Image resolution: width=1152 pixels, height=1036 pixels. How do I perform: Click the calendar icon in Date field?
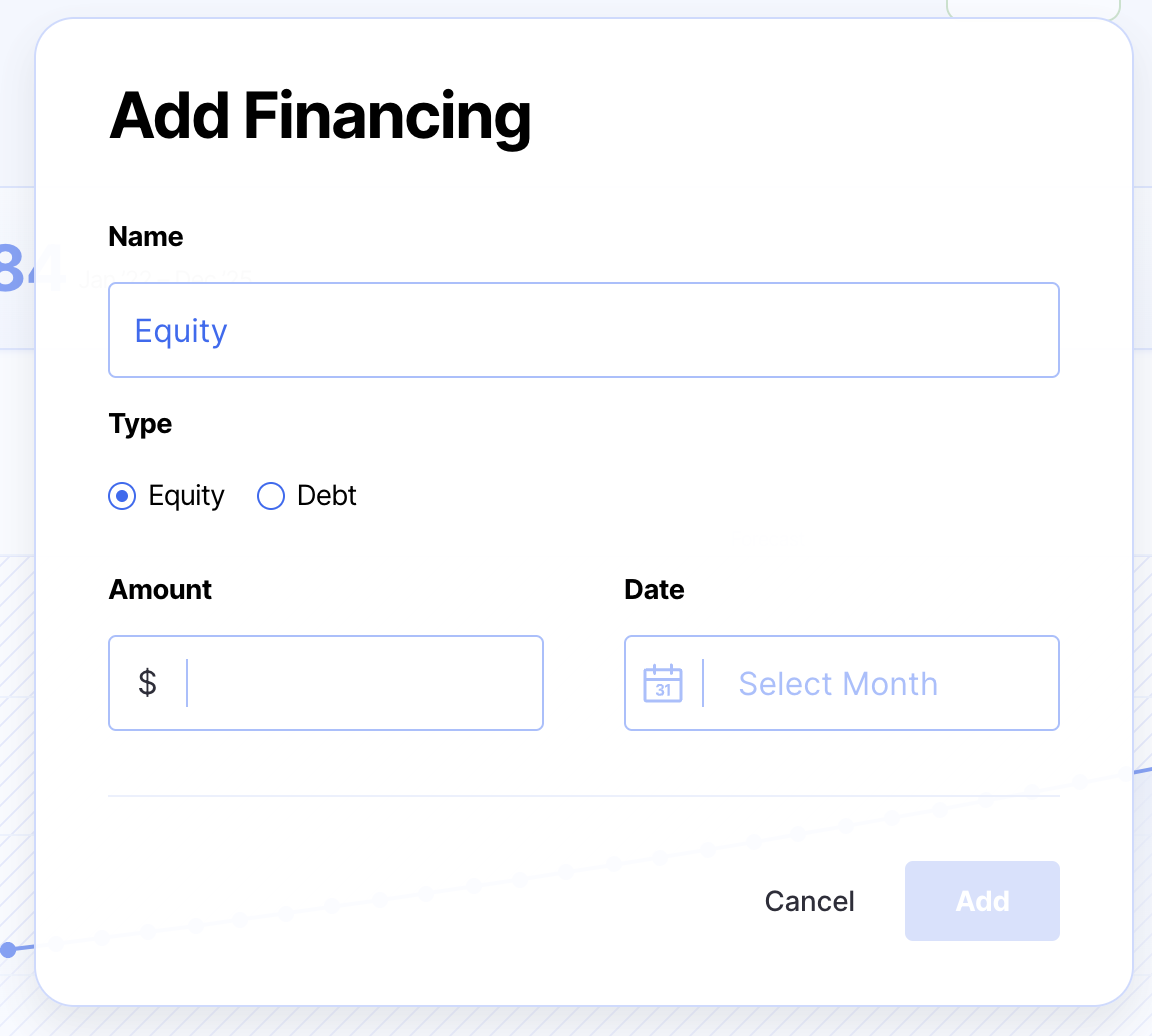click(x=663, y=684)
